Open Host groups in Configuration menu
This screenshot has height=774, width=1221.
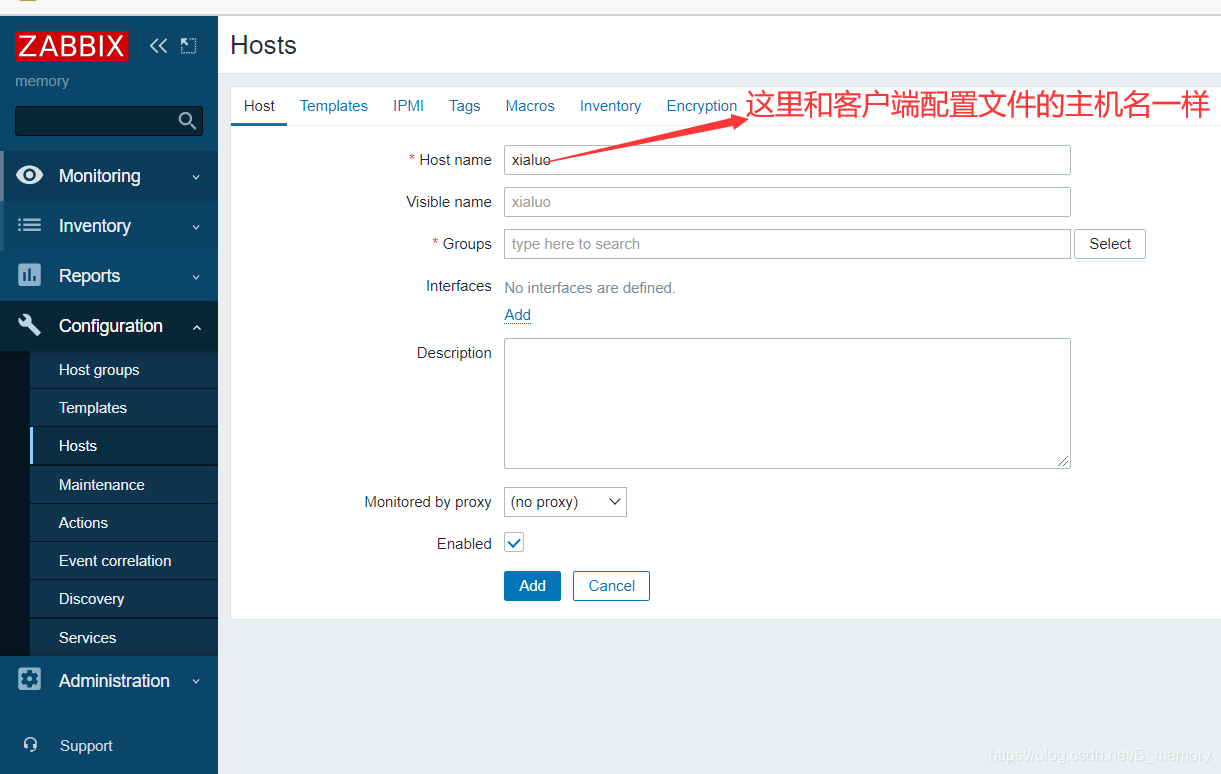pos(124,370)
